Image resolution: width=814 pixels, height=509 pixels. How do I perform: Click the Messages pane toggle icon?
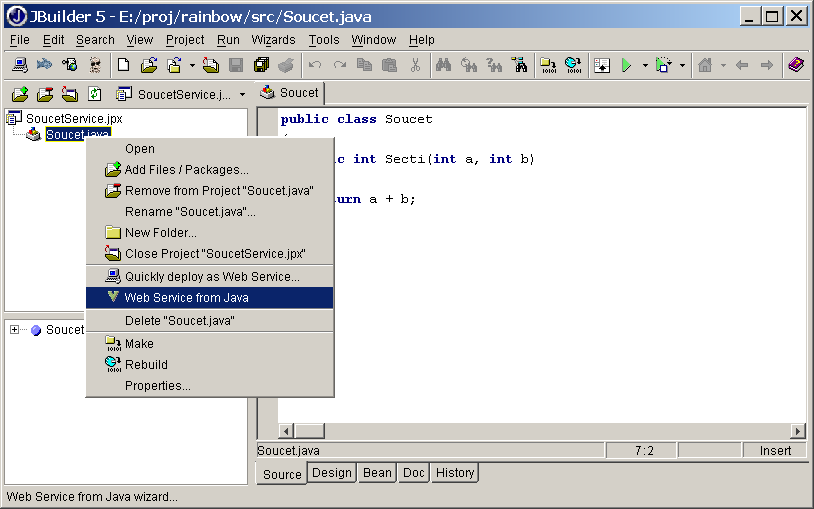pos(602,65)
